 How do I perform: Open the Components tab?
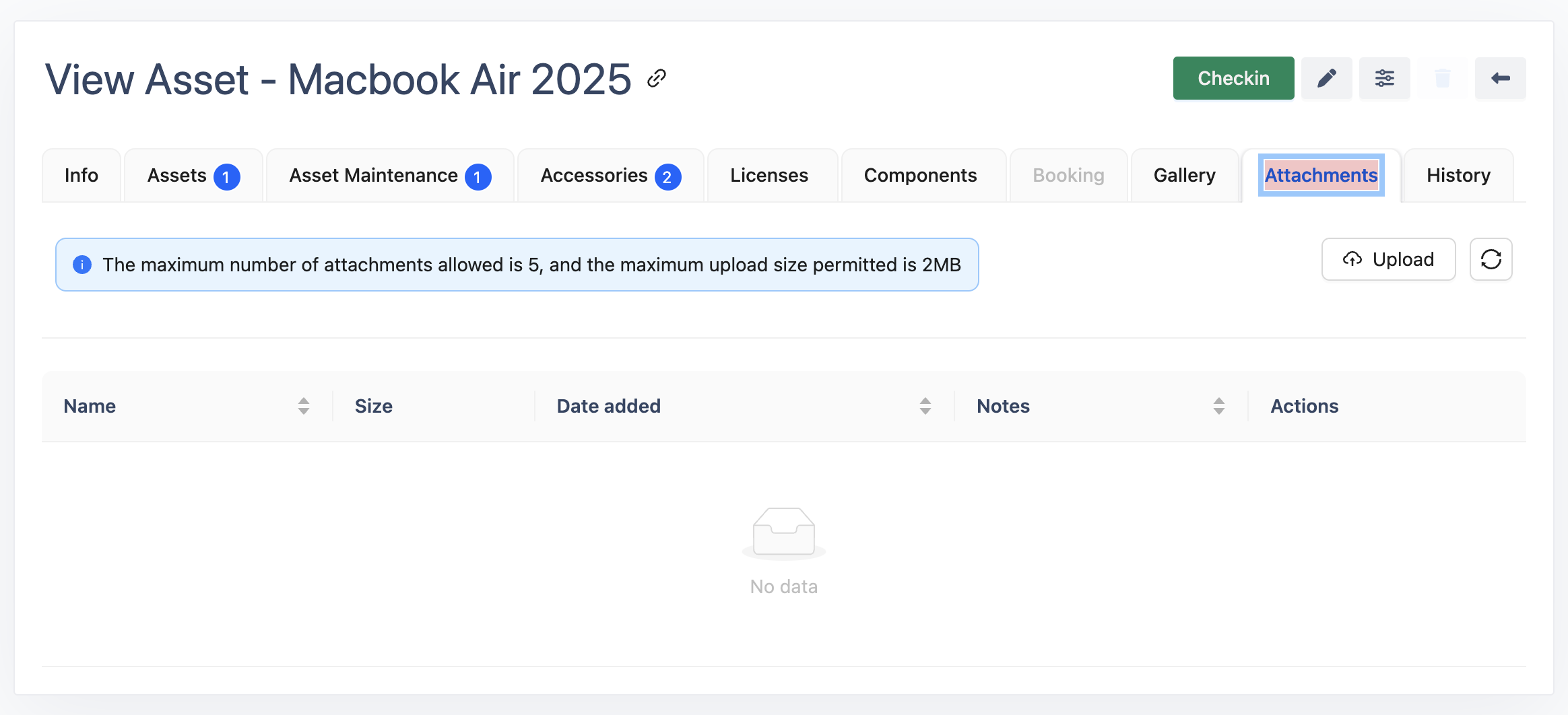920,176
